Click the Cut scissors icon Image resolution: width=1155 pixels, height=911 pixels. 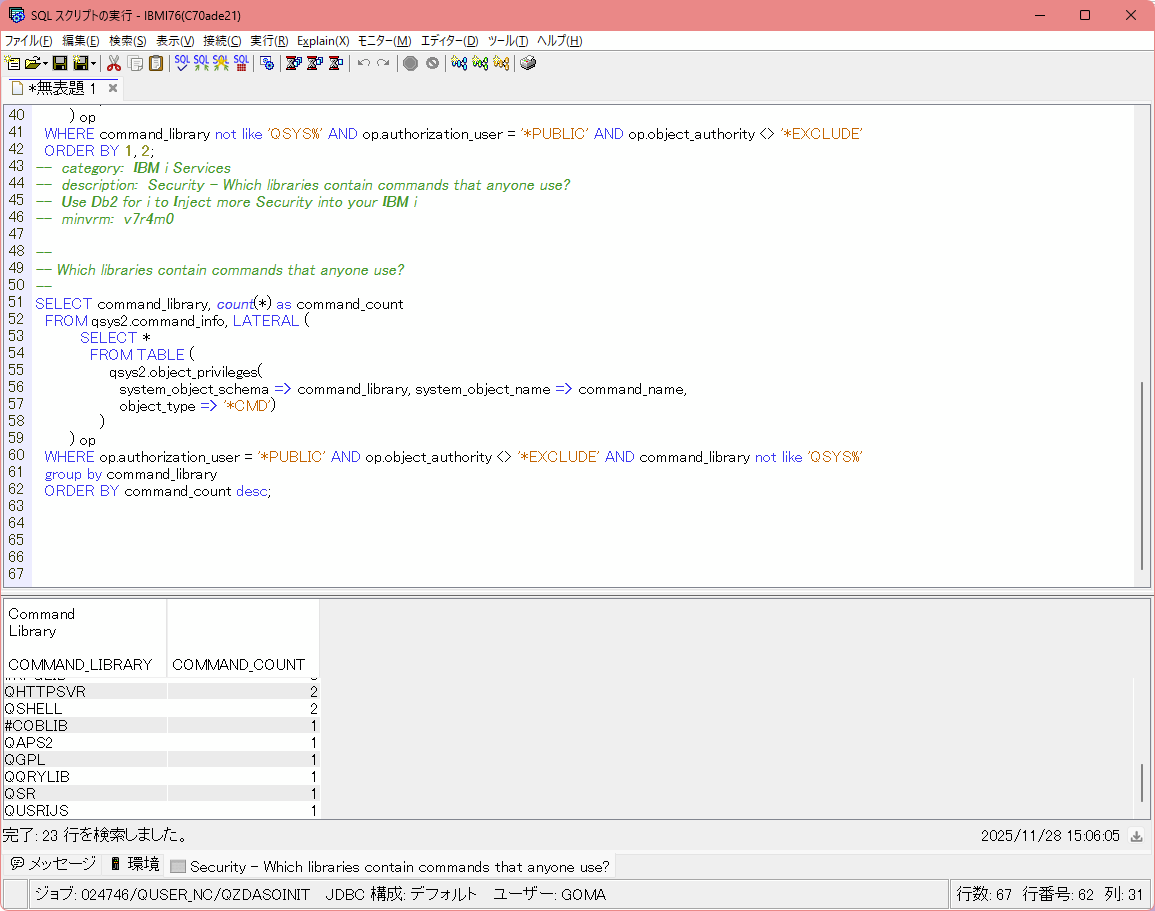pos(114,63)
